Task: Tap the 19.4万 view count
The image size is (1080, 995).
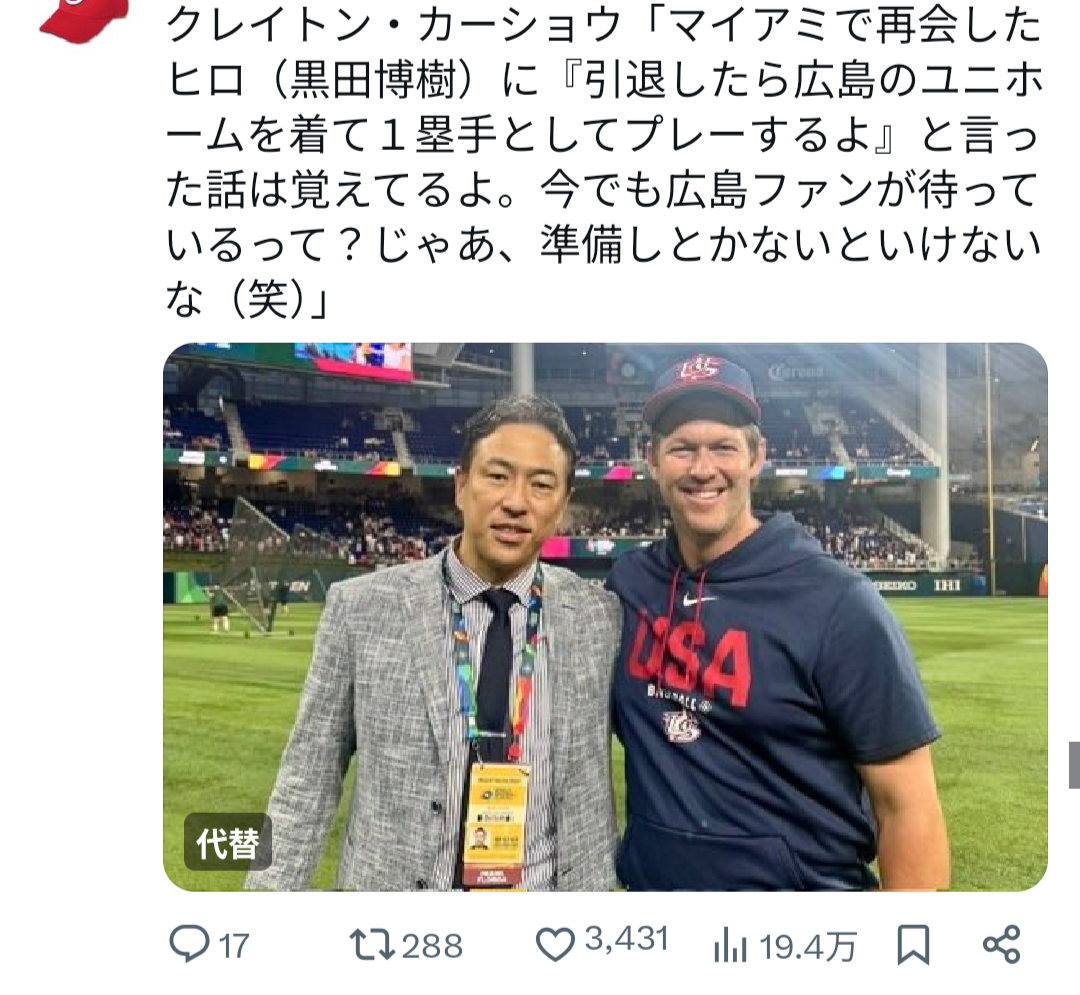Action: 808,945
